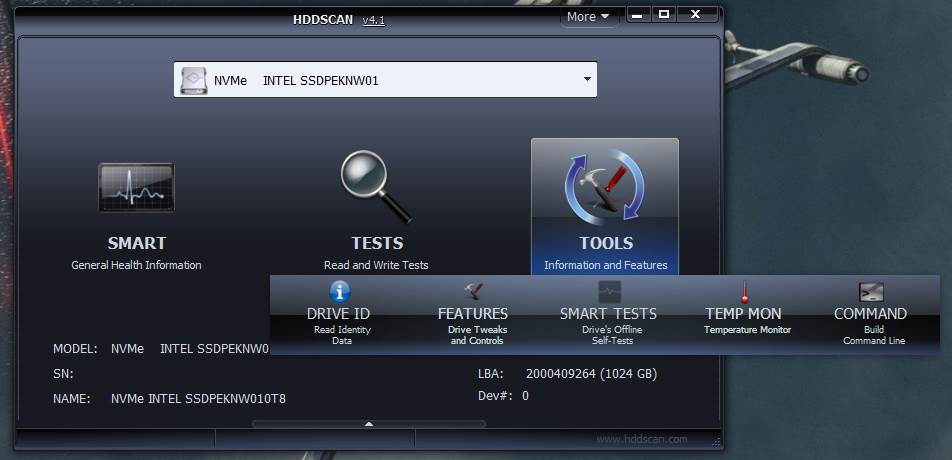The height and width of the screenshot is (460, 952).
Task: Collapse info panel with up arrow
Action: coord(369,424)
